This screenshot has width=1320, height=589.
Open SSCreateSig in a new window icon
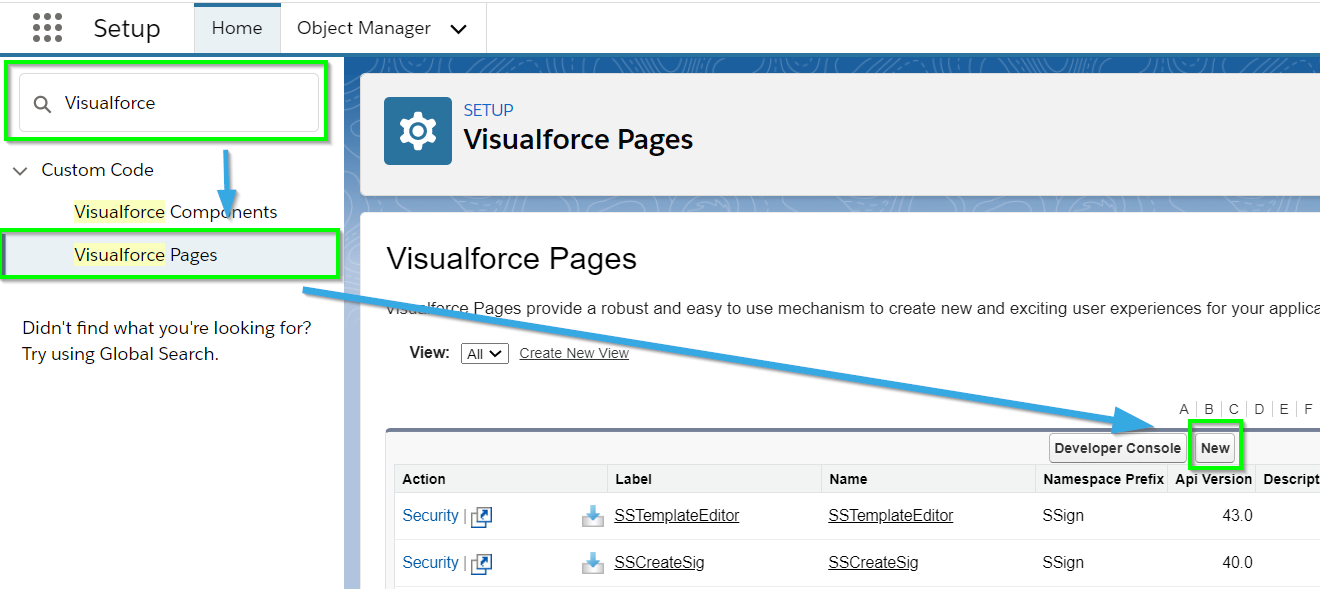(x=481, y=563)
